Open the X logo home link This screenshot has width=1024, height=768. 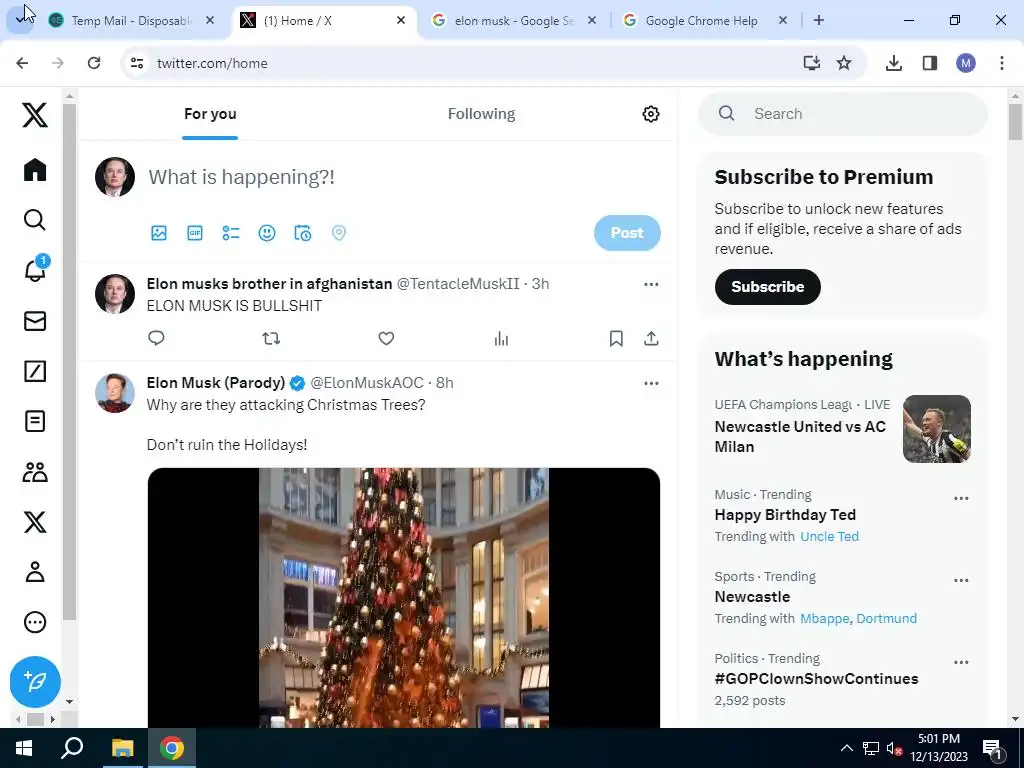(35, 115)
